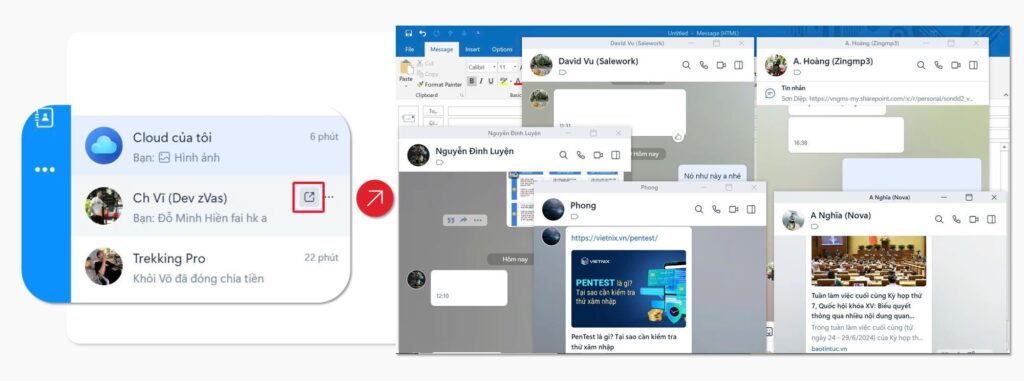Image resolution: width=1024 pixels, height=381 pixels.
Task: Start voice call with David Vu
Action: [x=704, y=65]
